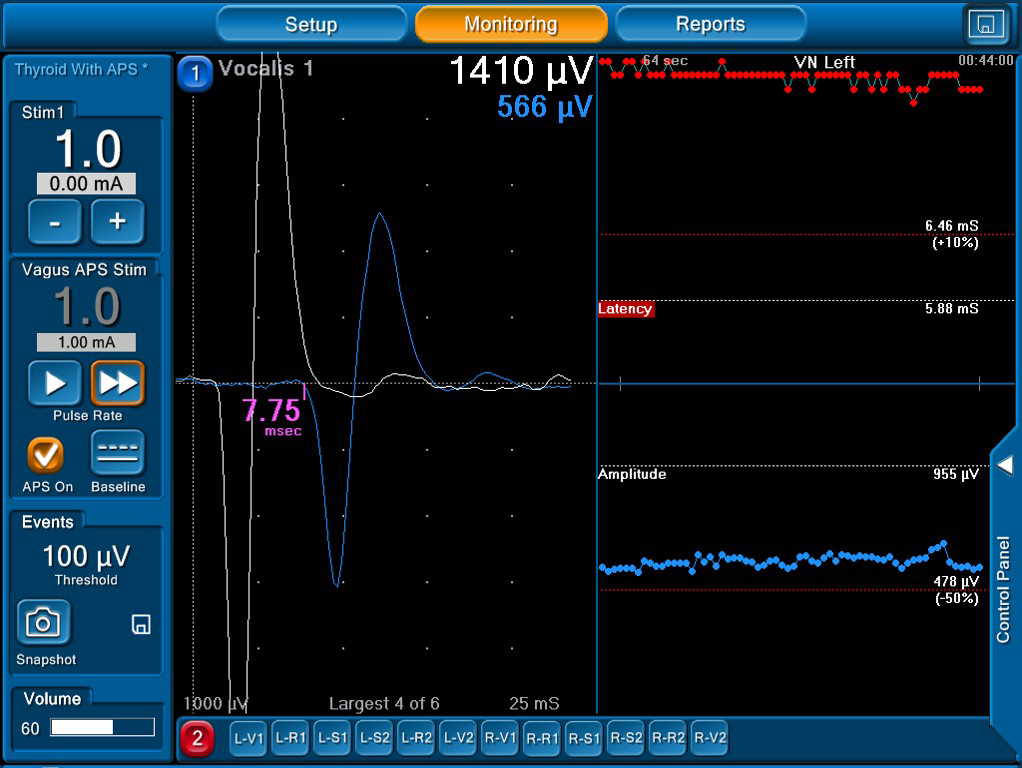This screenshot has height=768, width=1022.
Task: Toggle the APS On checkbox
Action: pos(45,455)
